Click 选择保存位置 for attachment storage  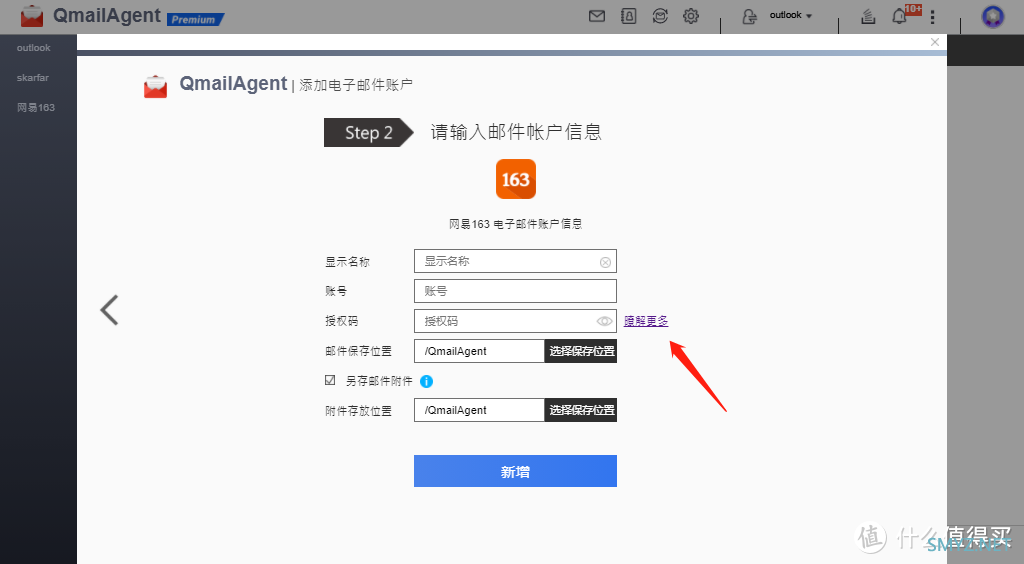581,410
